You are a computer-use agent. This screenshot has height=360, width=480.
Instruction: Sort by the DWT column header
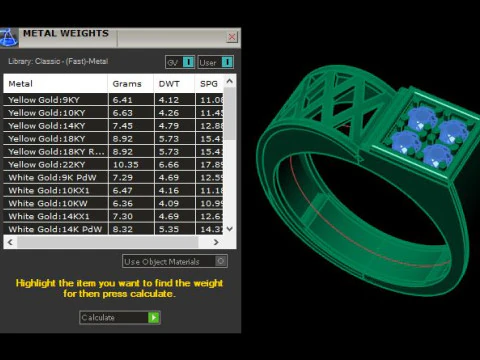click(174, 84)
